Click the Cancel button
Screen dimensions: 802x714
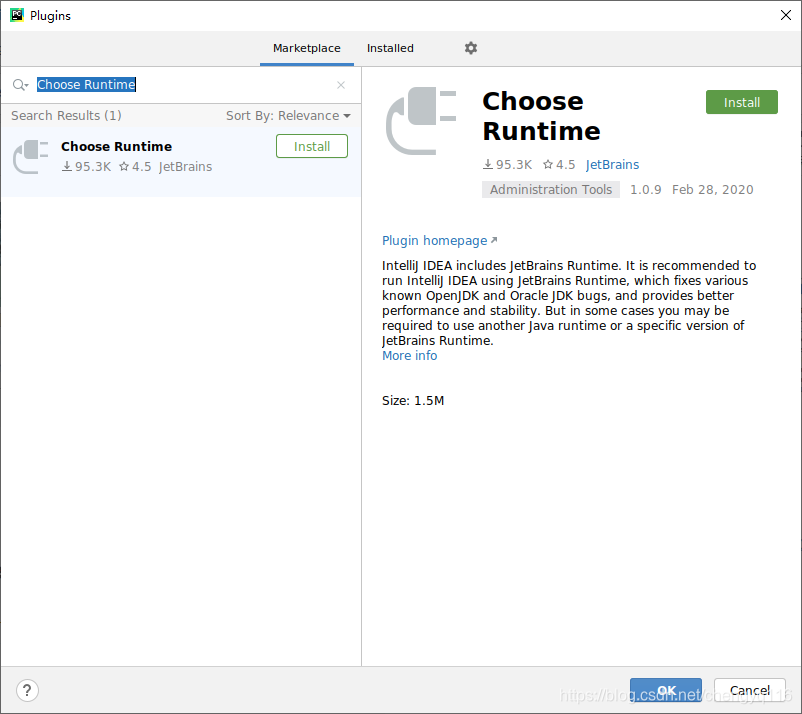click(749, 690)
